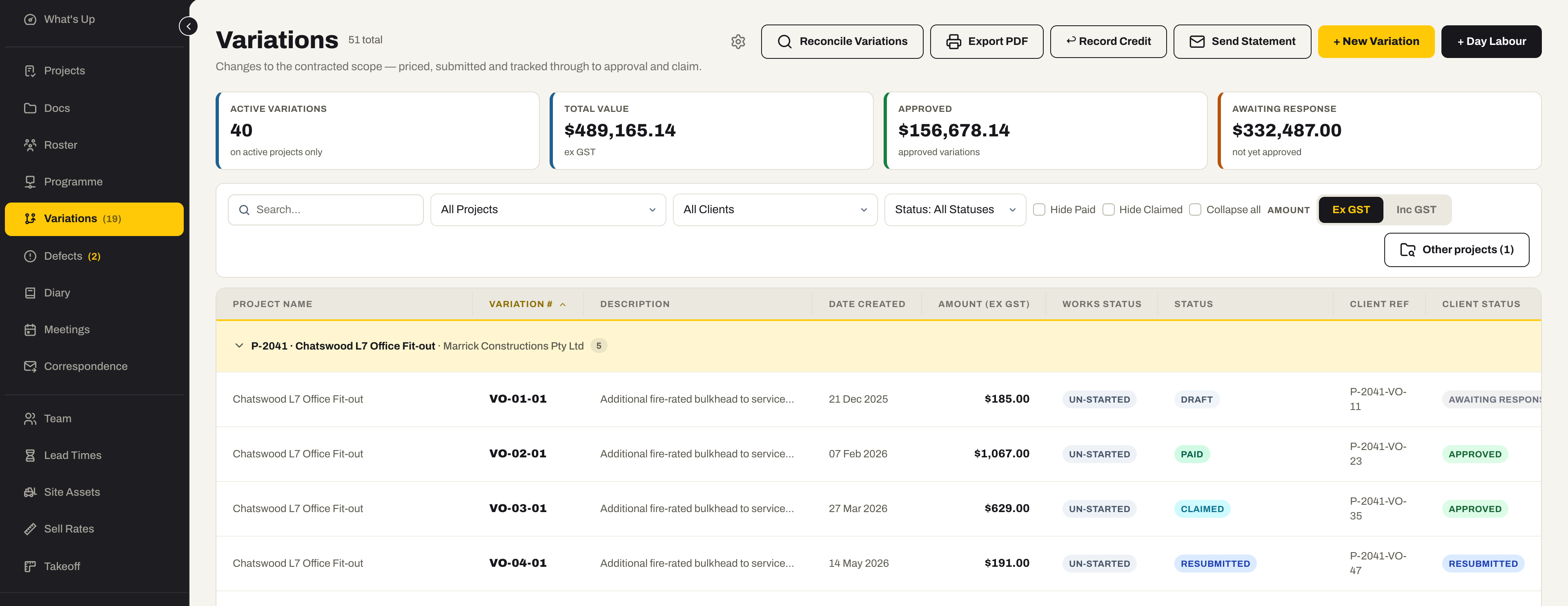Open variation VO-01-01 row
Screen dimensions: 1568x606
click(x=878, y=399)
